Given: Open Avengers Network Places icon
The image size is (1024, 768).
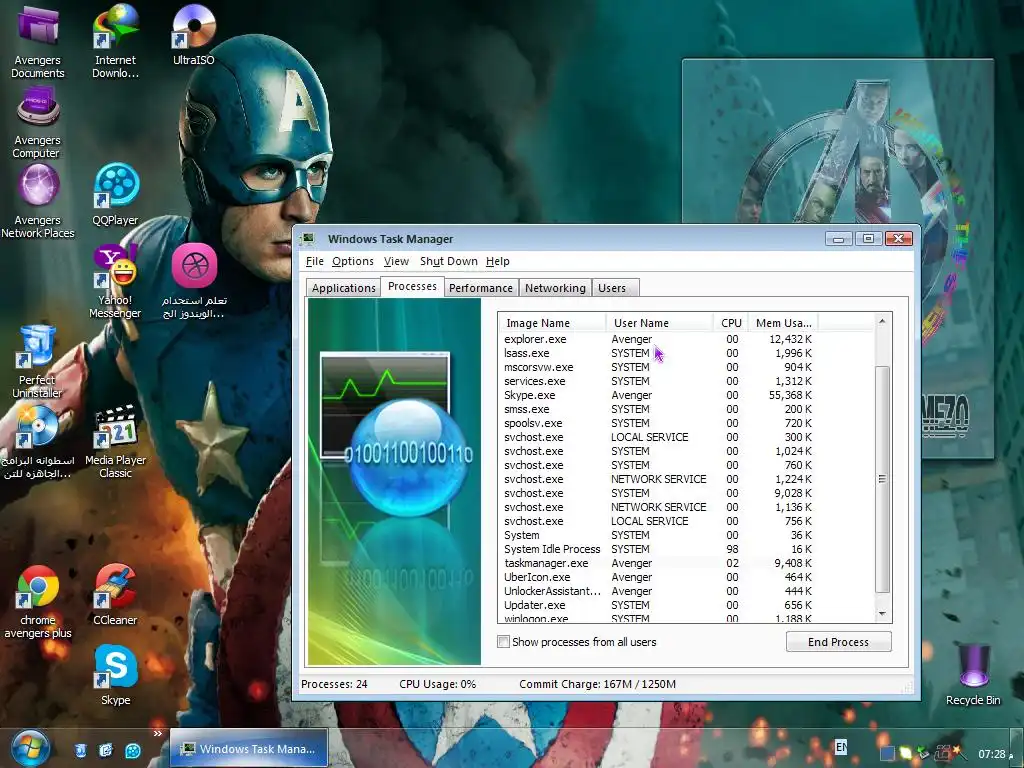Looking at the screenshot, I should click(x=38, y=201).
